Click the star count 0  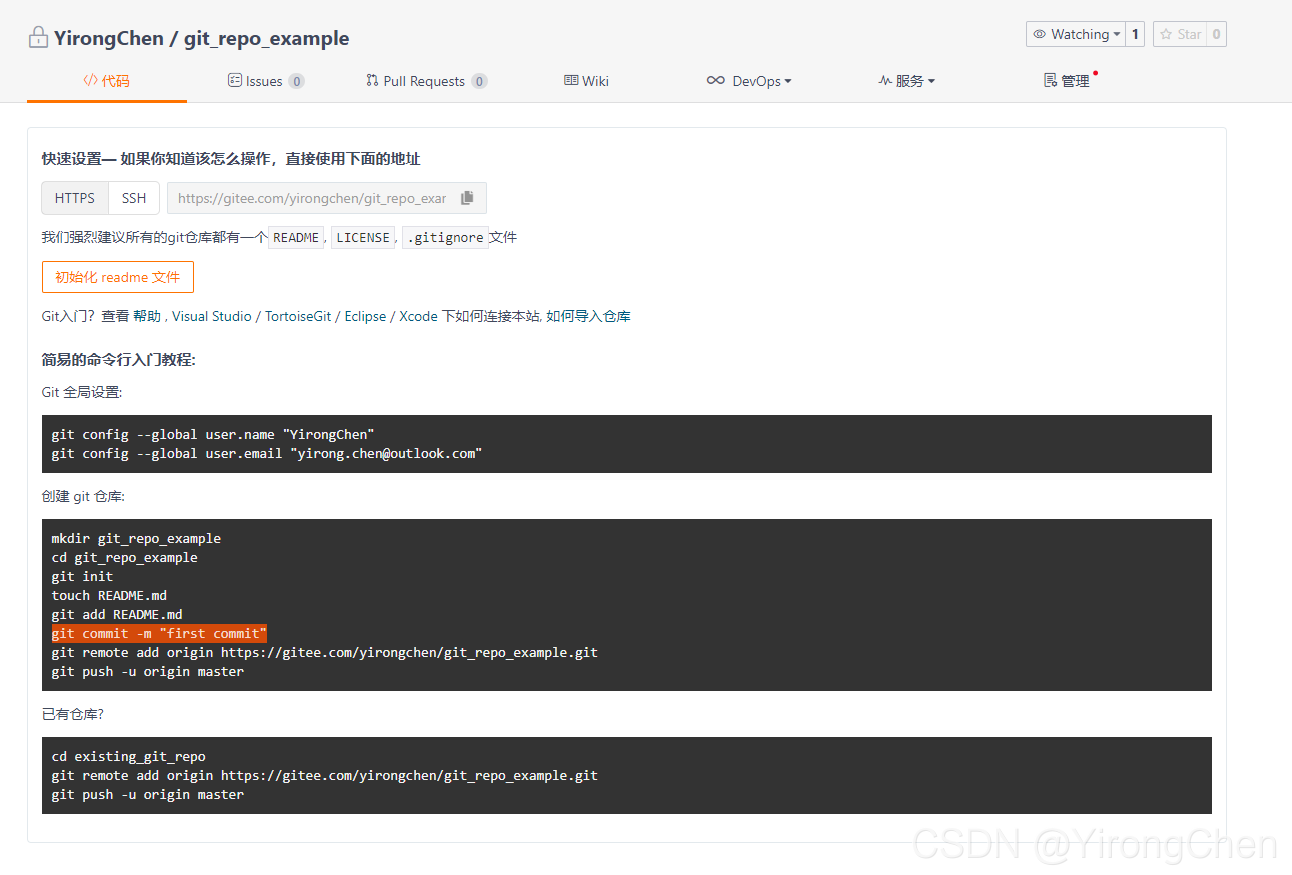pyautogui.click(x=1216, y=34)
